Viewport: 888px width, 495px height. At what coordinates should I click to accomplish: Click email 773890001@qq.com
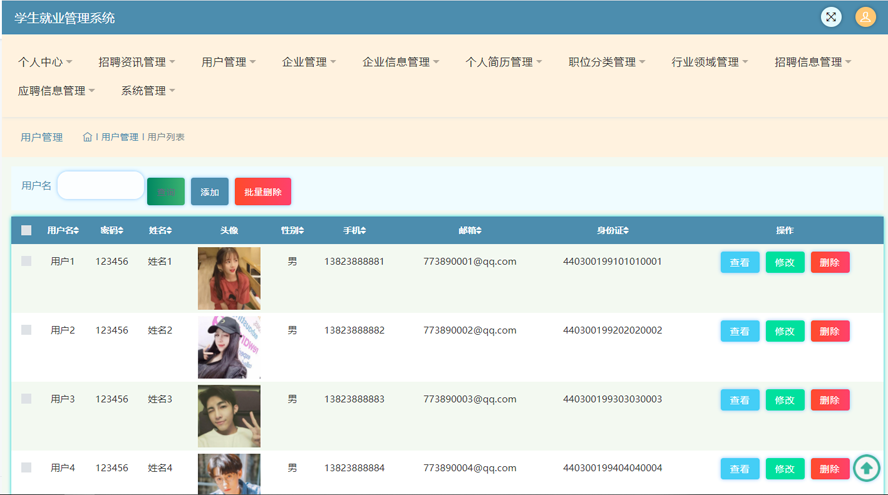(x=470, y=261)
